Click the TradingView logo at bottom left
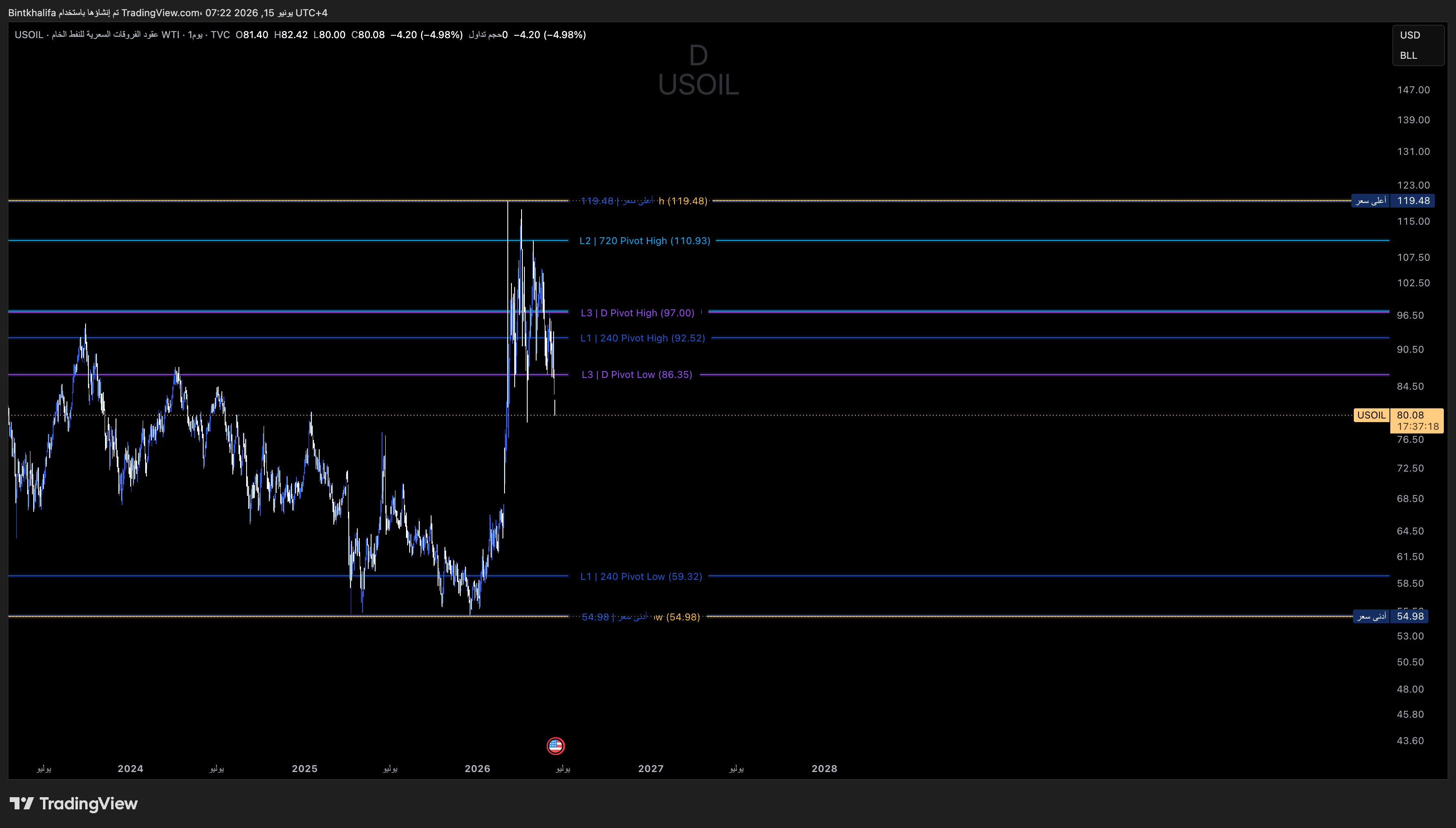The width and height of the screenshot is (1456, 828). 73,803
